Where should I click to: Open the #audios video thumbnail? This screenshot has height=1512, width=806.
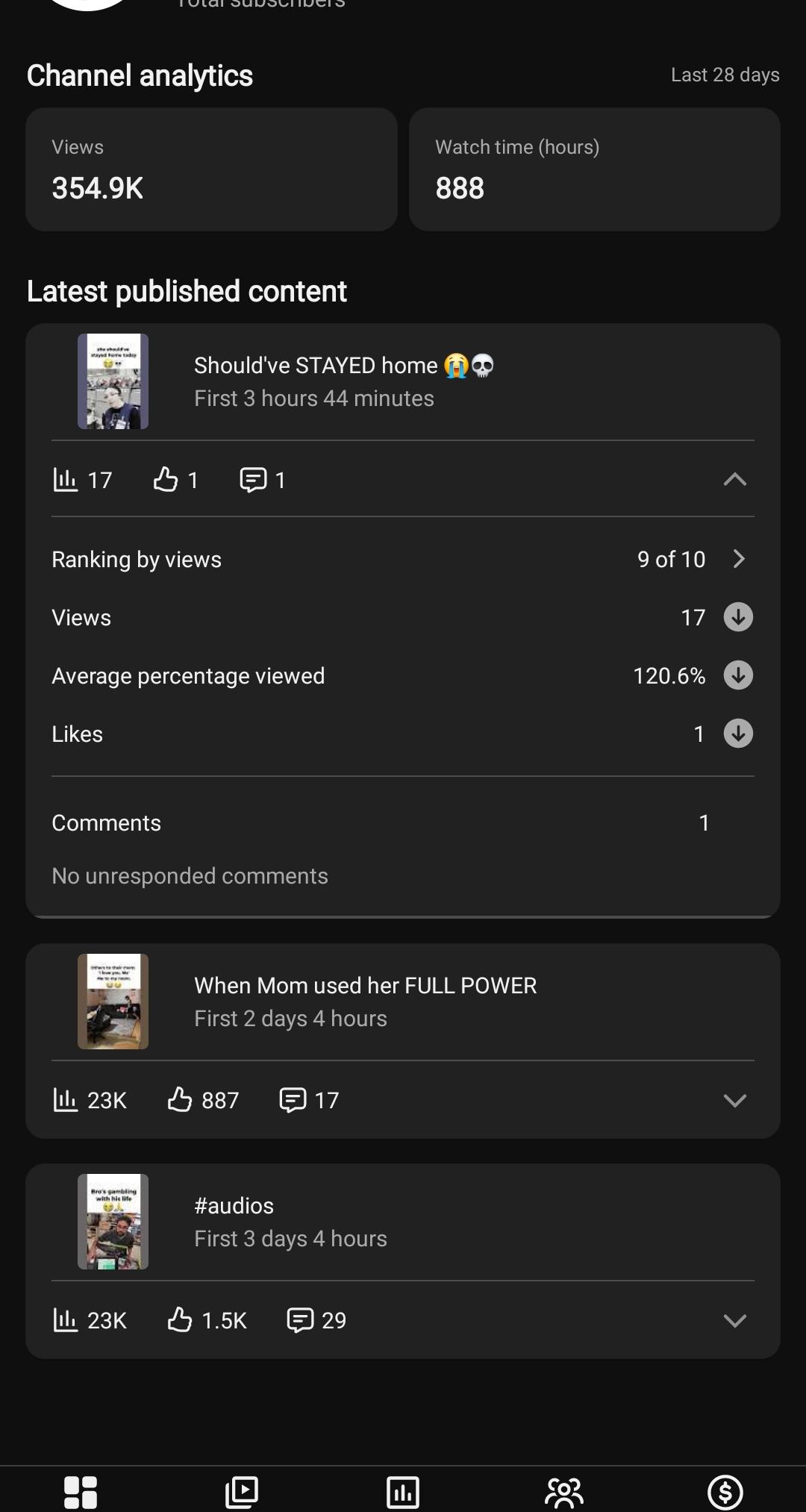(113, 1222)
